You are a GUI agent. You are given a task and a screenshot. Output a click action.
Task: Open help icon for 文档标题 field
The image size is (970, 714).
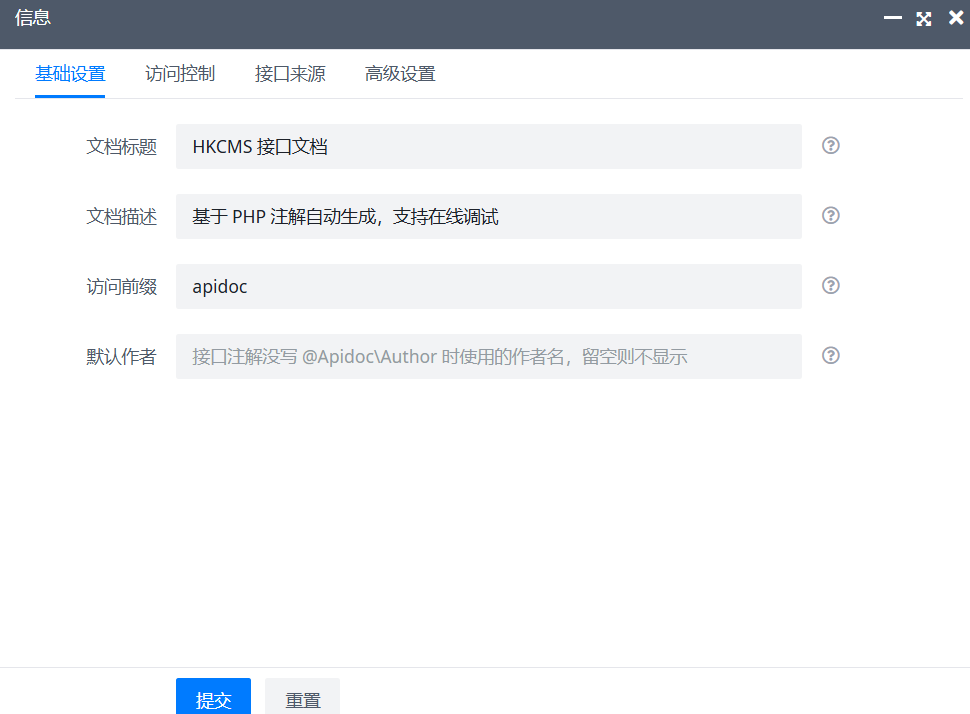pyautogui.click(x=830, y=145)
